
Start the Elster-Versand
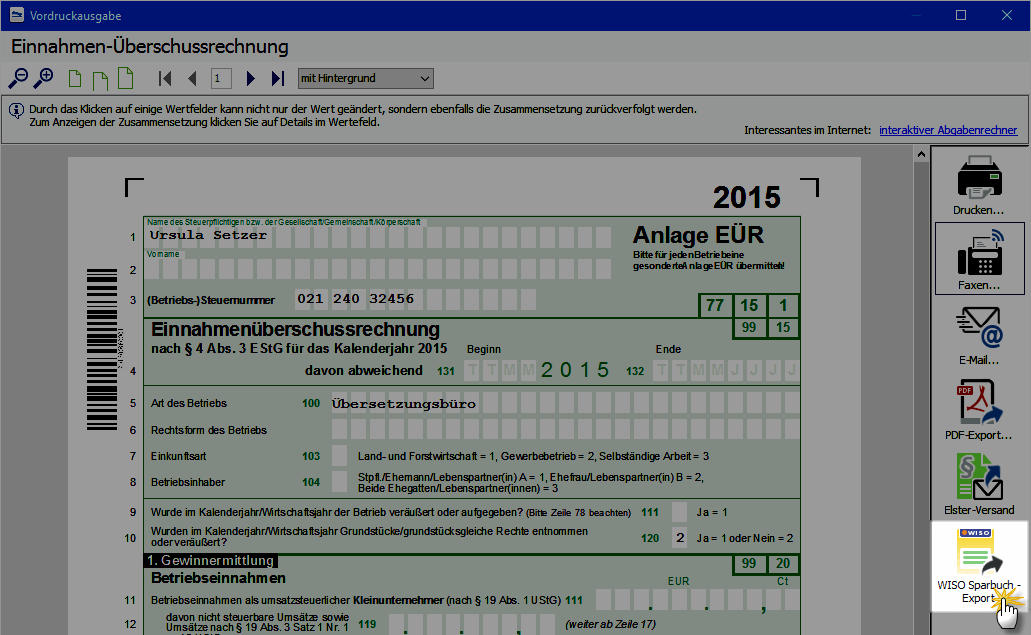979,484
